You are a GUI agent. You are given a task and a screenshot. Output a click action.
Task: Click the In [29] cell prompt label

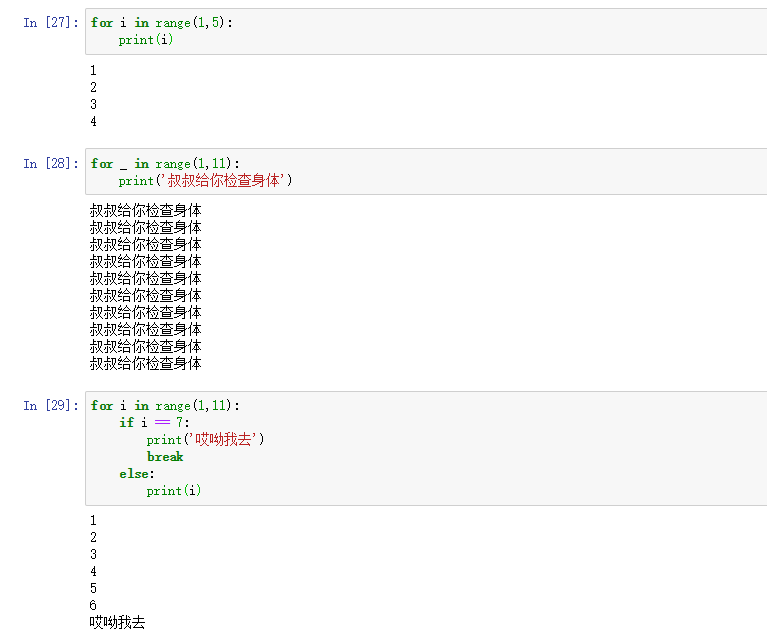tap(51, 406)
